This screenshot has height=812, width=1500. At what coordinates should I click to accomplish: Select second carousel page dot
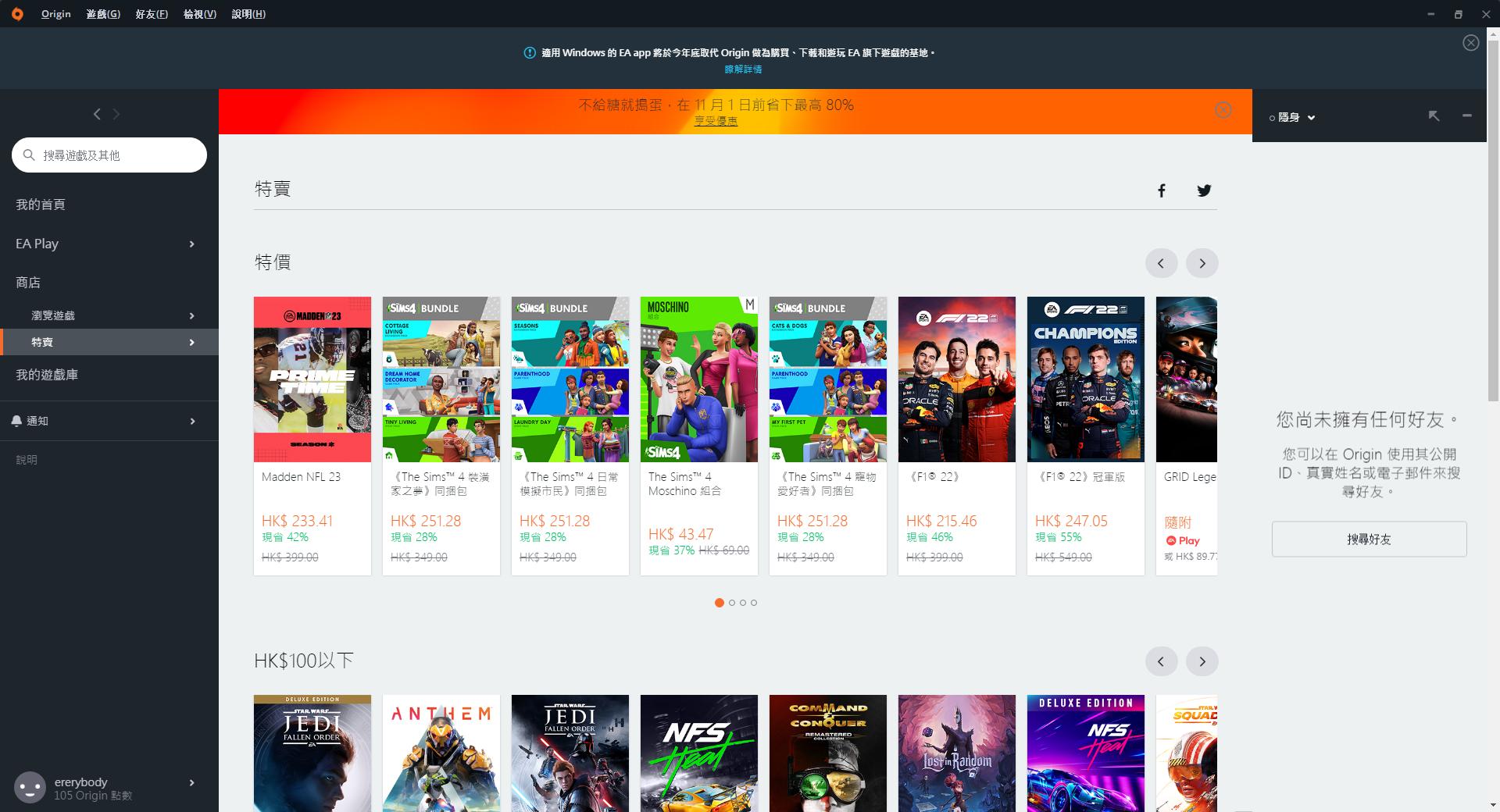click(x=732, y=603)
